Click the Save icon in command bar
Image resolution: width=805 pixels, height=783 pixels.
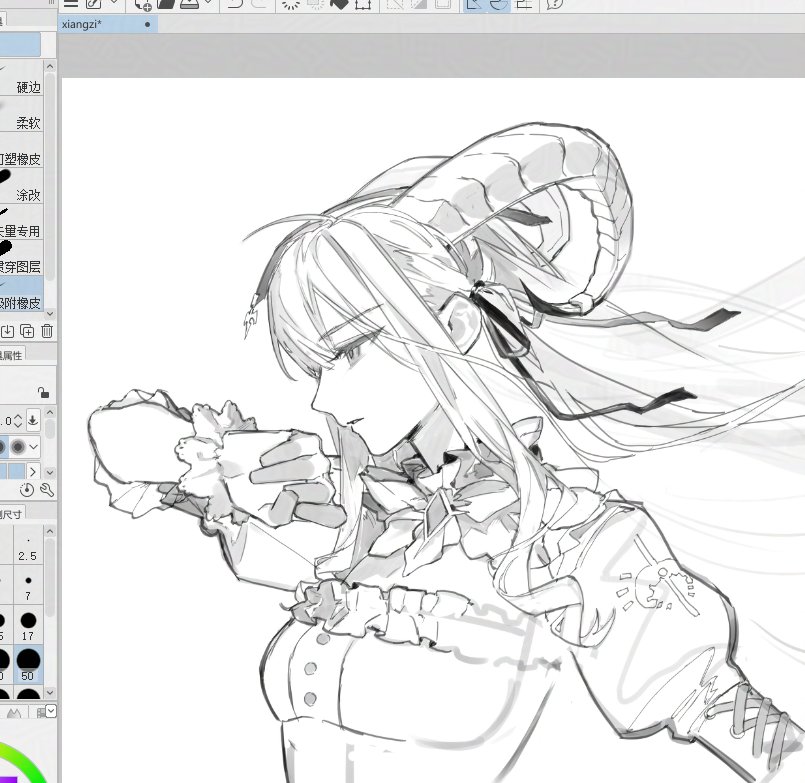tap(189, 4)
